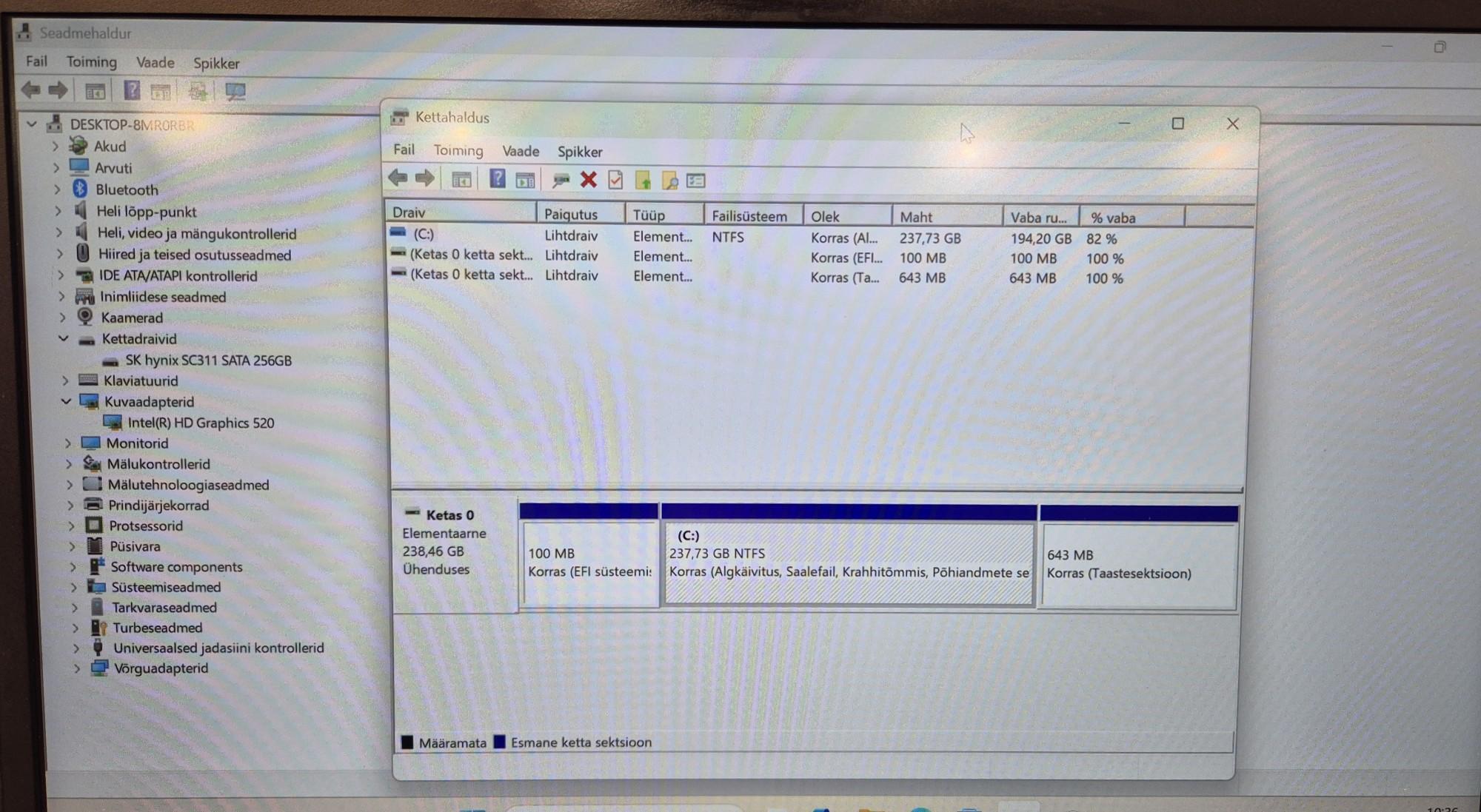Open the Fail menu in Kettahaldus
The width and height of the screenshot is (1481, 812).
coord(404,149)
